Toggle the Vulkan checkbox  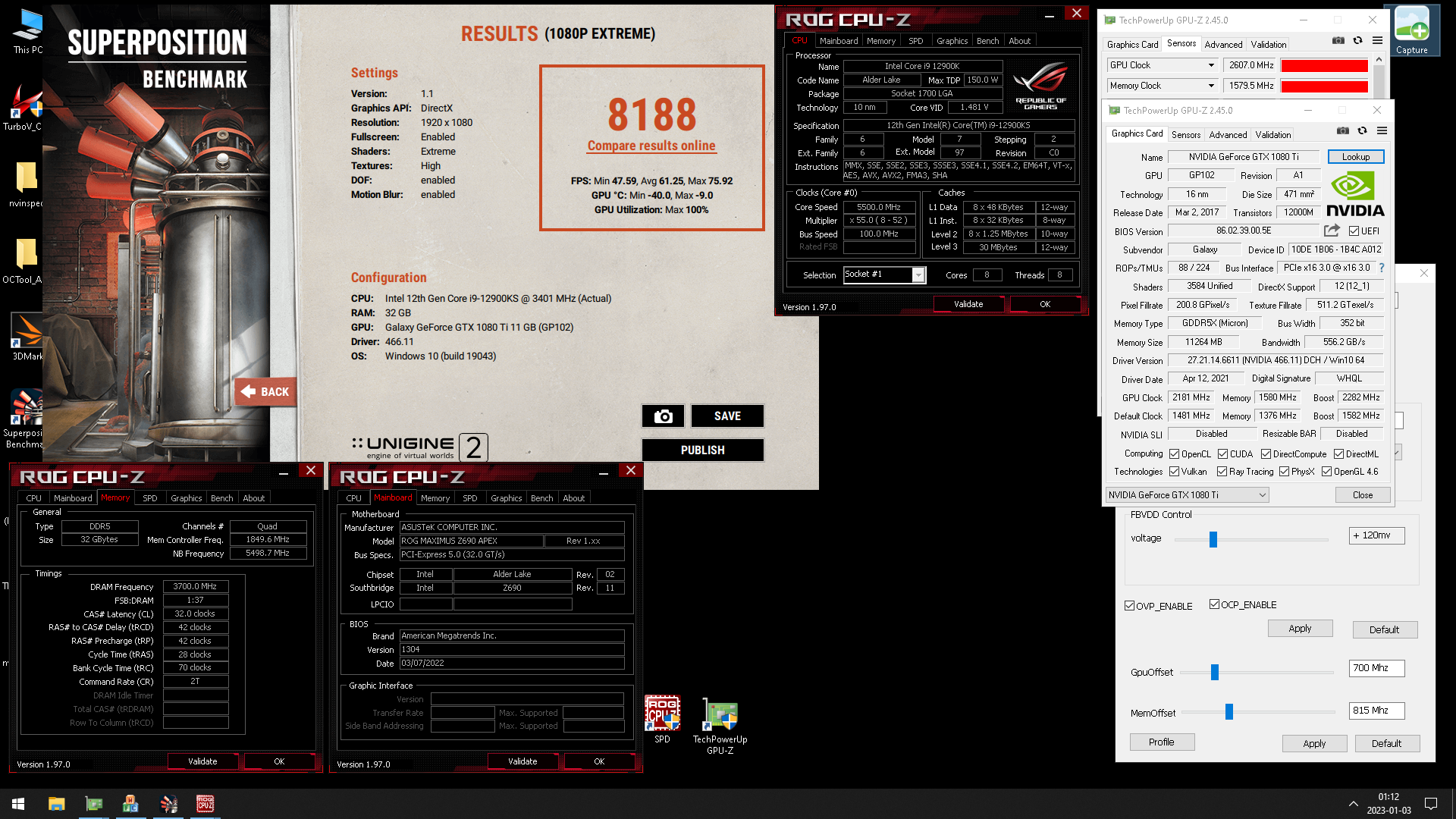click(1175, 472)
